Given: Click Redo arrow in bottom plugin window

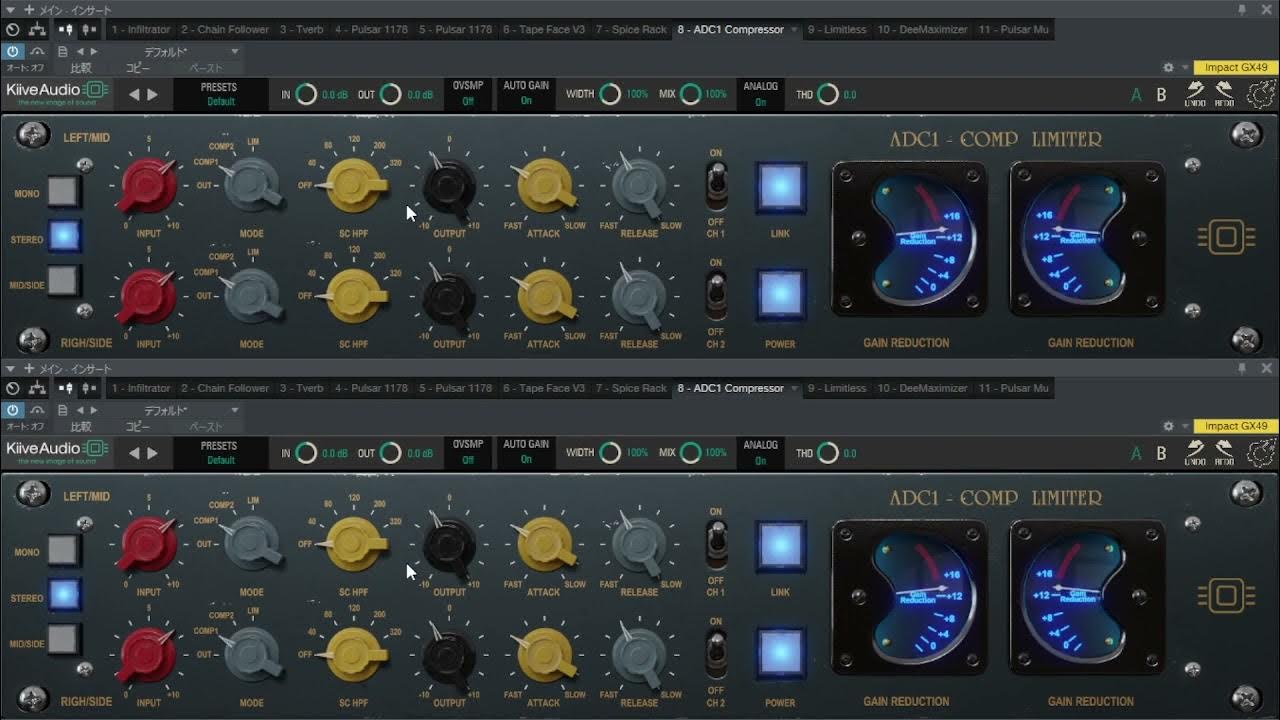Looking at the screenshot, I should [x=1224, y=453].
